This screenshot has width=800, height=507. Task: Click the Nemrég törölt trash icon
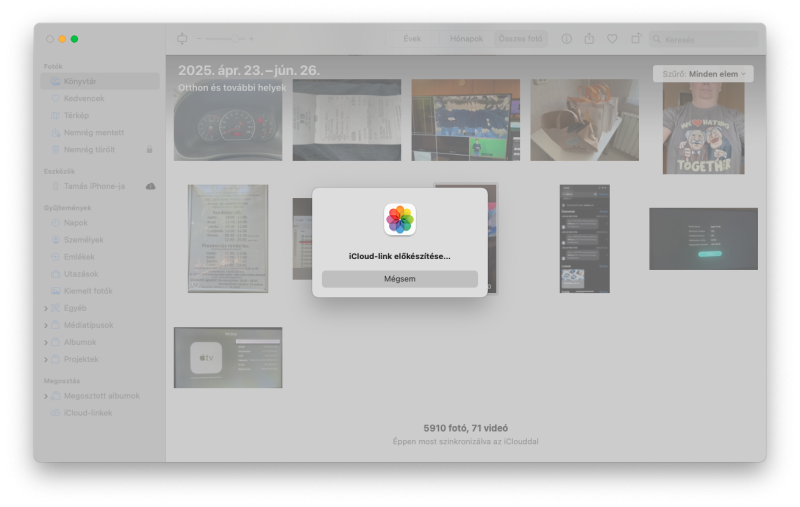click(x=55, y=149)
